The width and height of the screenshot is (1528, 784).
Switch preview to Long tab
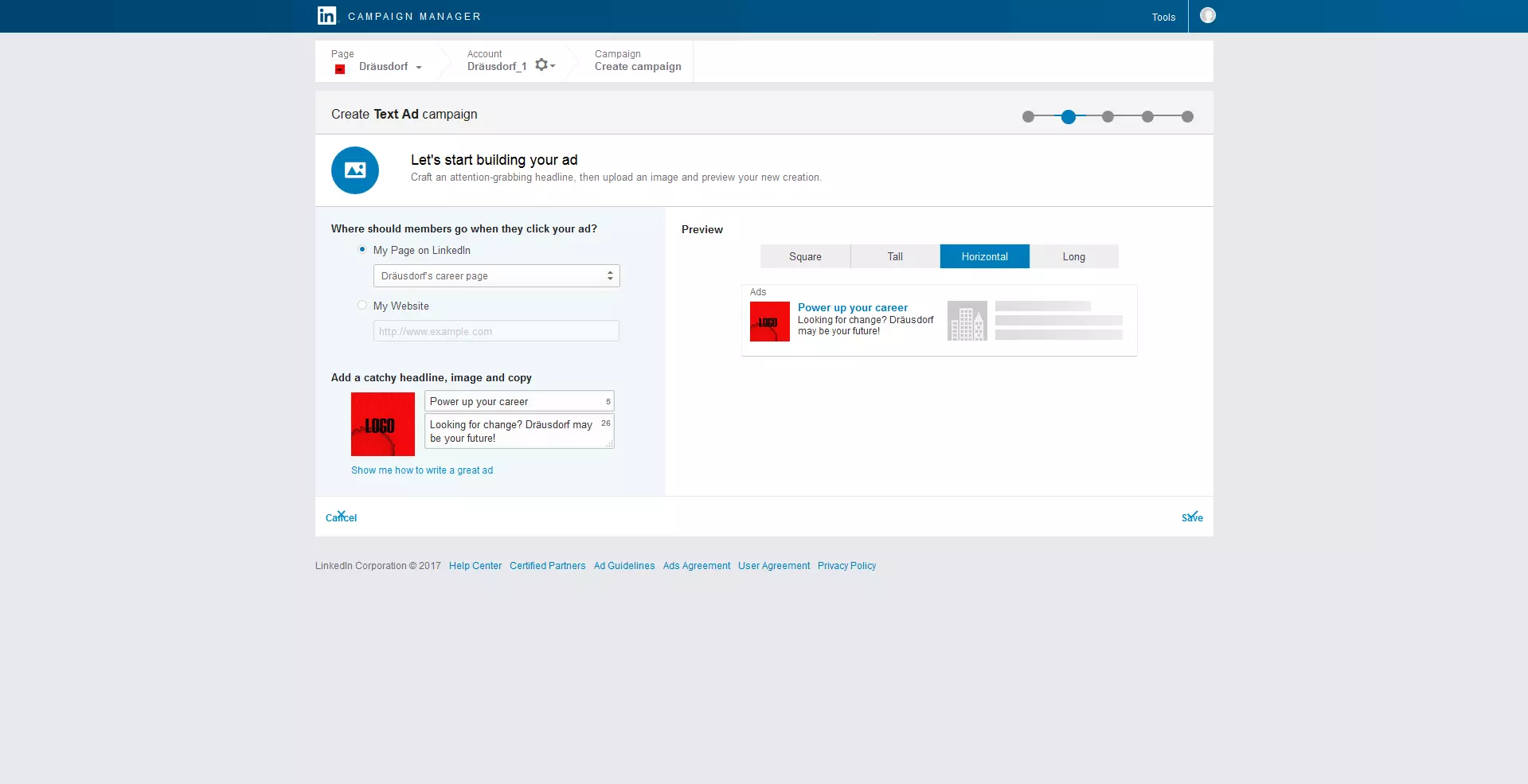(x=1074, y=256)
